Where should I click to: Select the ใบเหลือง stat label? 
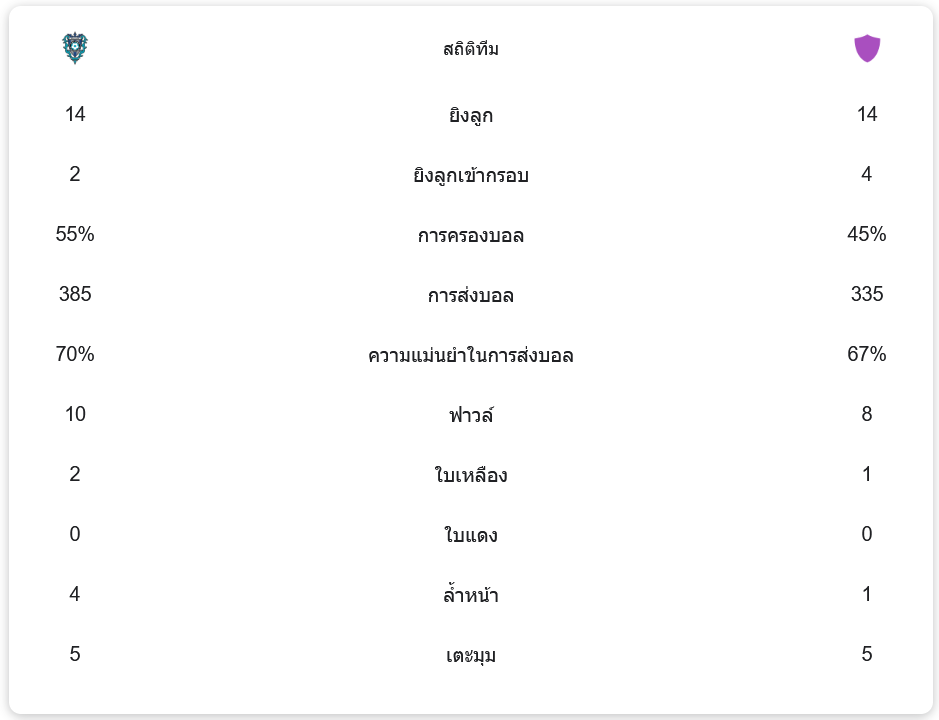471,475
